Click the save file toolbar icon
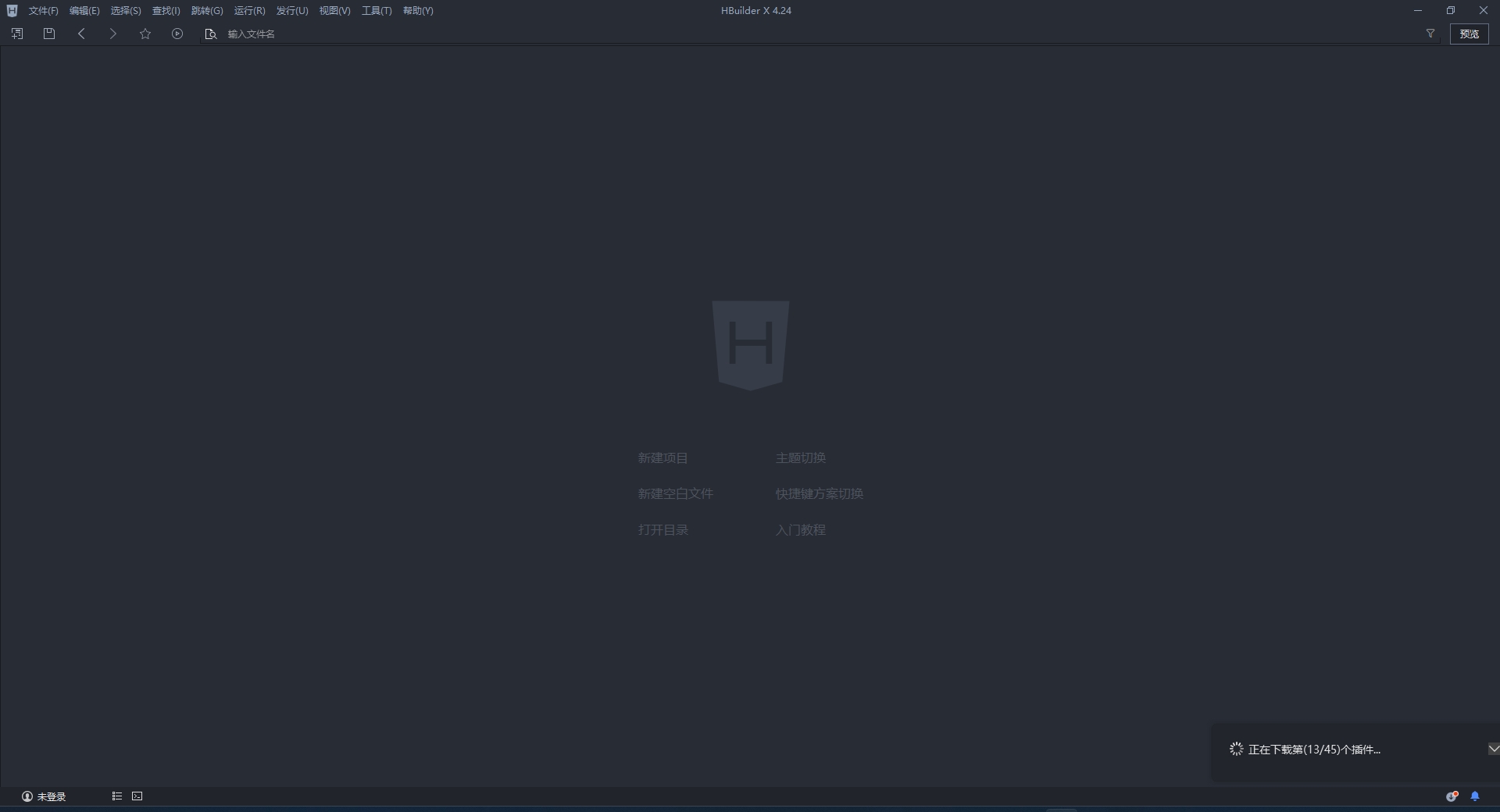The image size is (1500, 812). [49, 34]
